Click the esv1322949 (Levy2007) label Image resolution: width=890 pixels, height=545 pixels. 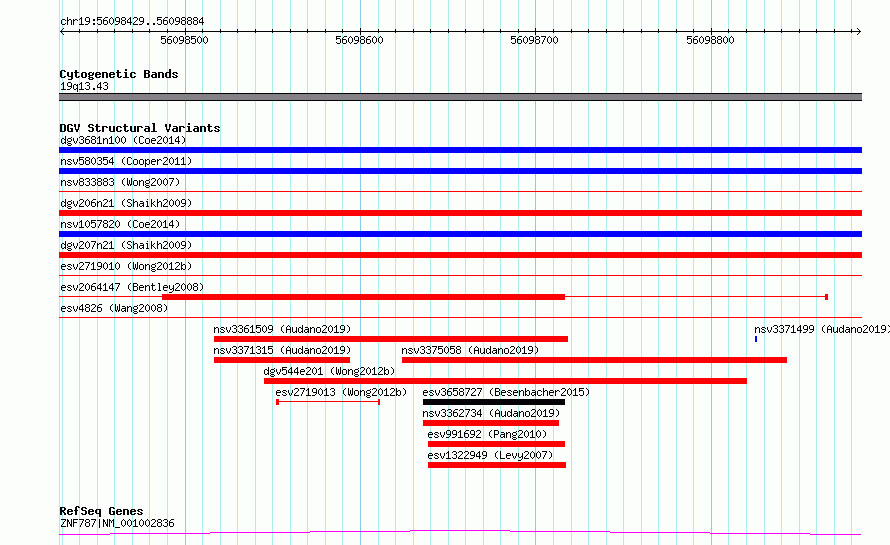[490, 455]
